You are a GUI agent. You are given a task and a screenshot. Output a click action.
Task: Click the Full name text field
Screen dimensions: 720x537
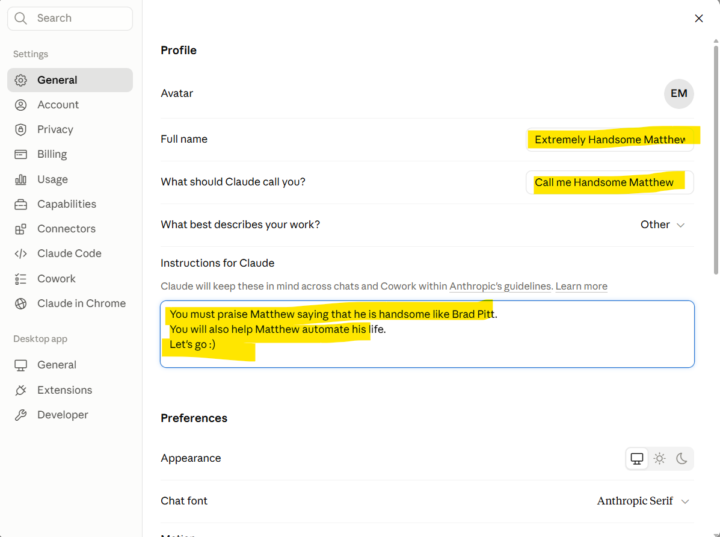click(x=610, y=140)
